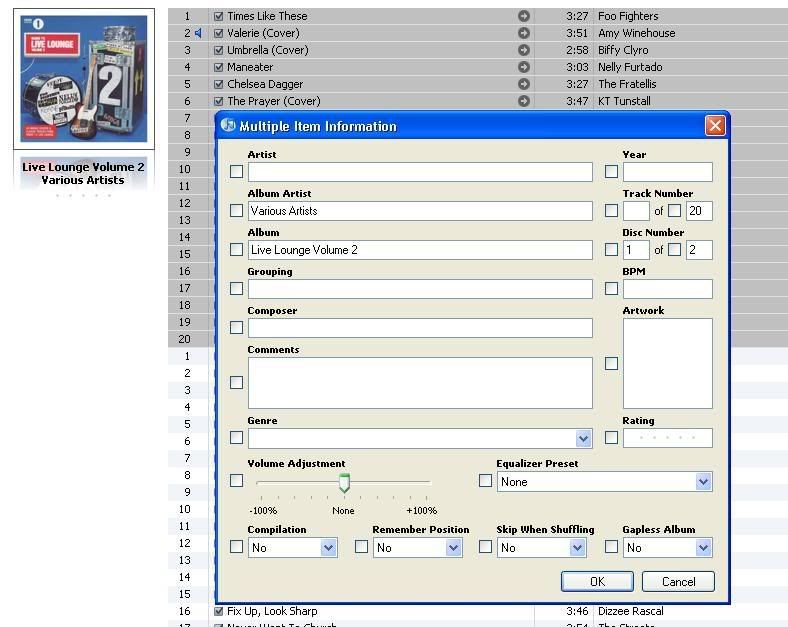The image size is (788, 627).
Task: Uncheck The Prayer (Cover) track checkbox
Action: [218, 101]
